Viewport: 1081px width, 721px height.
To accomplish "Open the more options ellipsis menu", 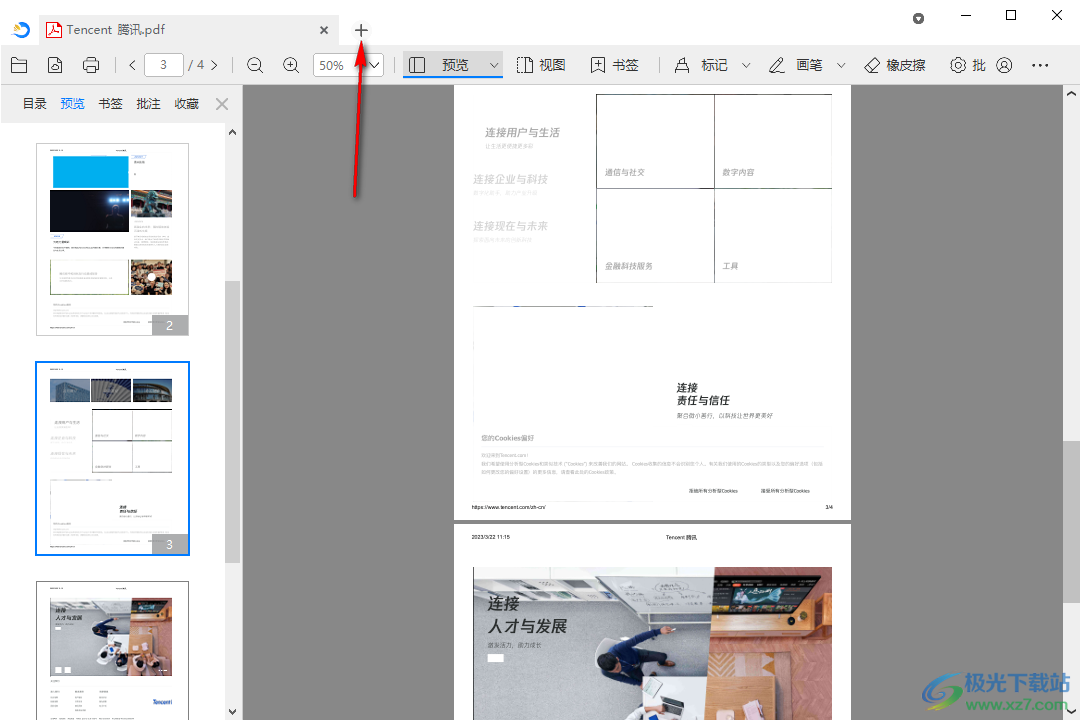I will click(x=1040, y=65).
